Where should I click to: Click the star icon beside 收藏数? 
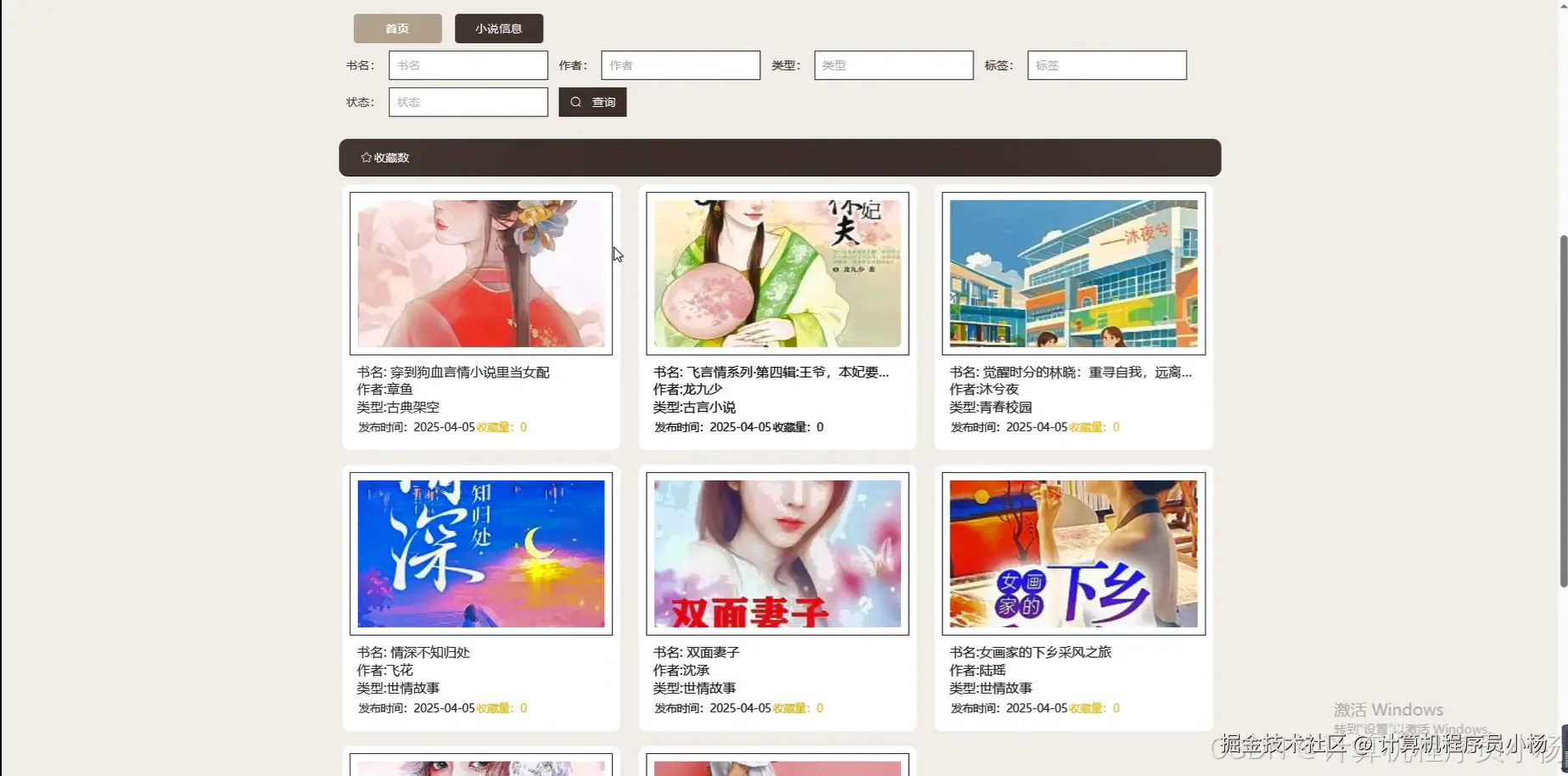366,157
